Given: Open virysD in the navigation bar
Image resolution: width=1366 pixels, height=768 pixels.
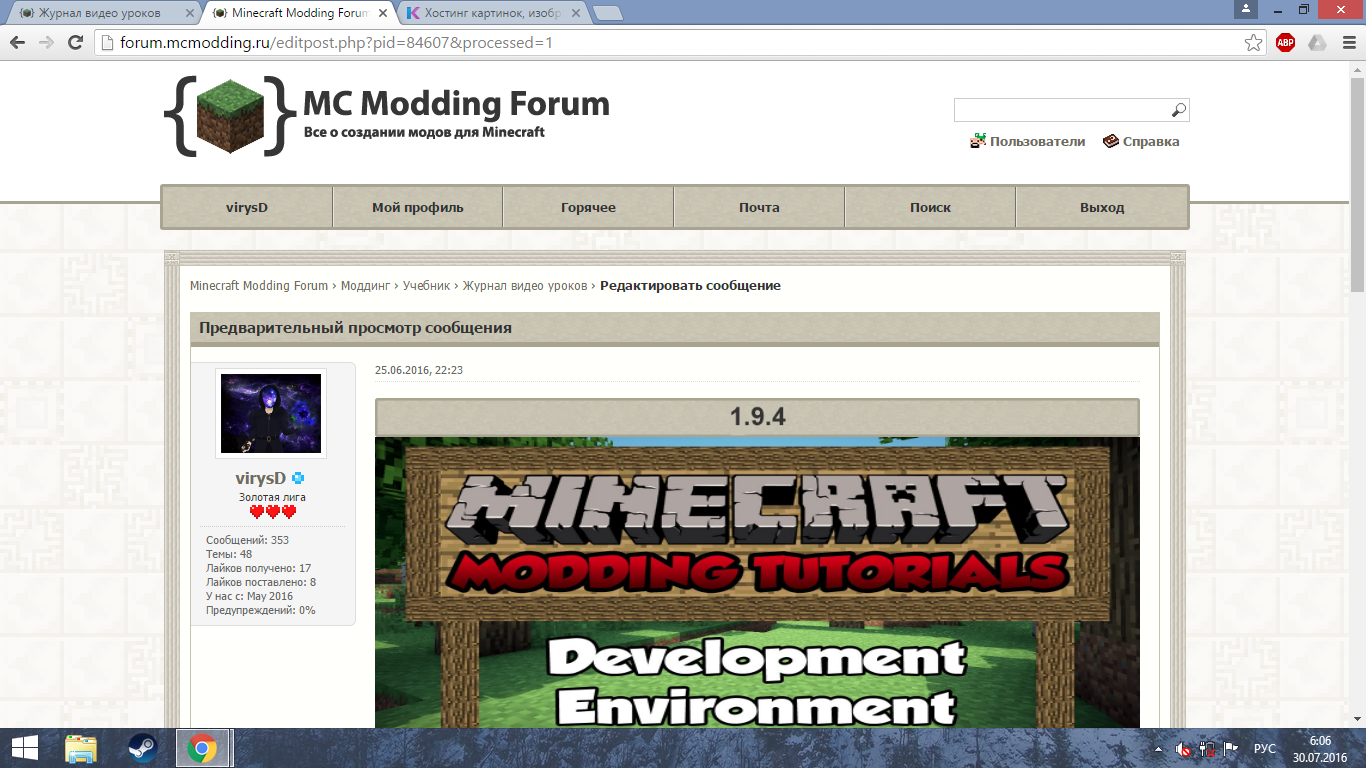Looking at the screenshot, I should click(247, 208).
